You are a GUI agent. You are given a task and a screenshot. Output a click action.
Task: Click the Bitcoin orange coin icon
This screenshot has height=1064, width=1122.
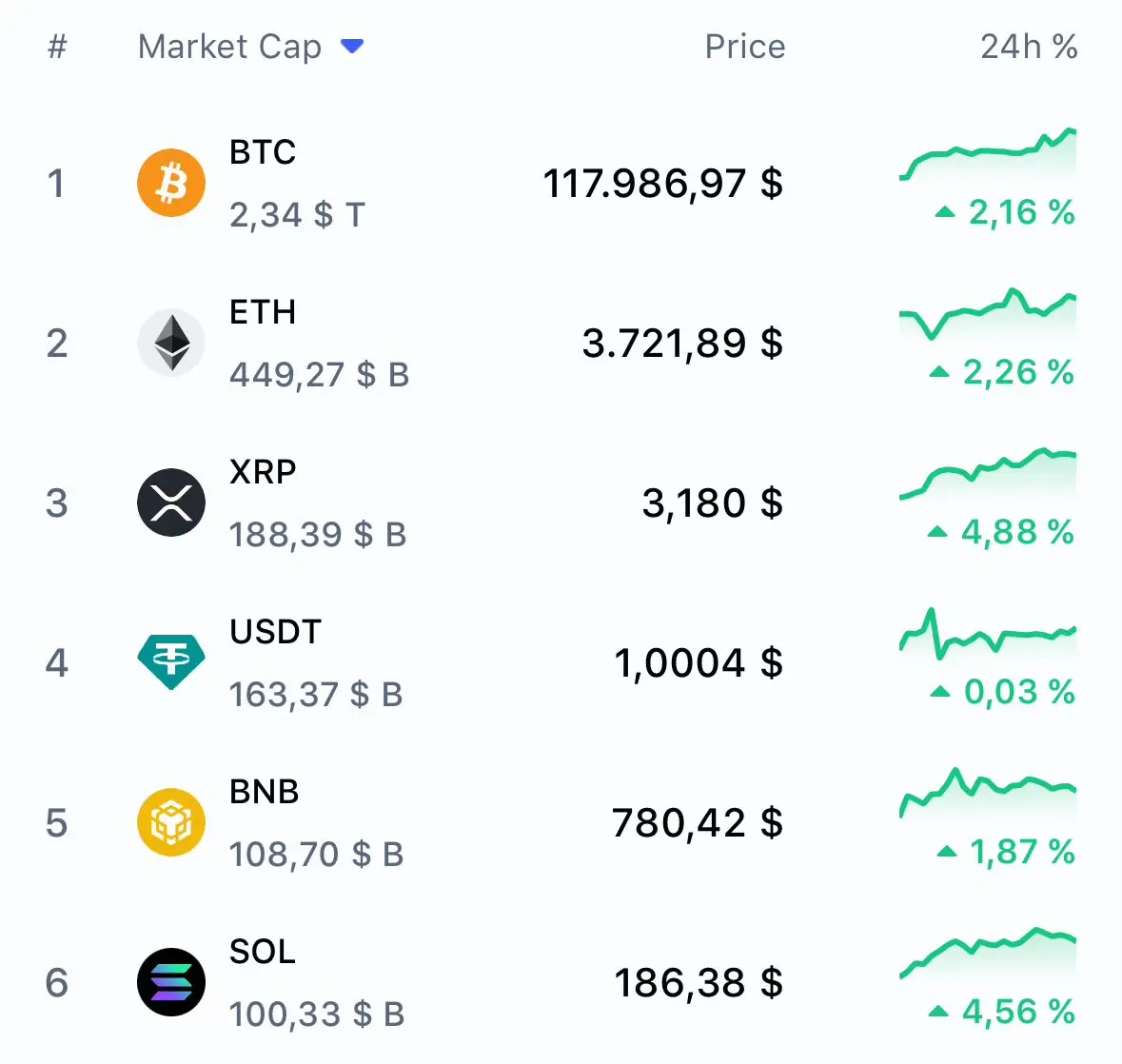coord(171,183)
